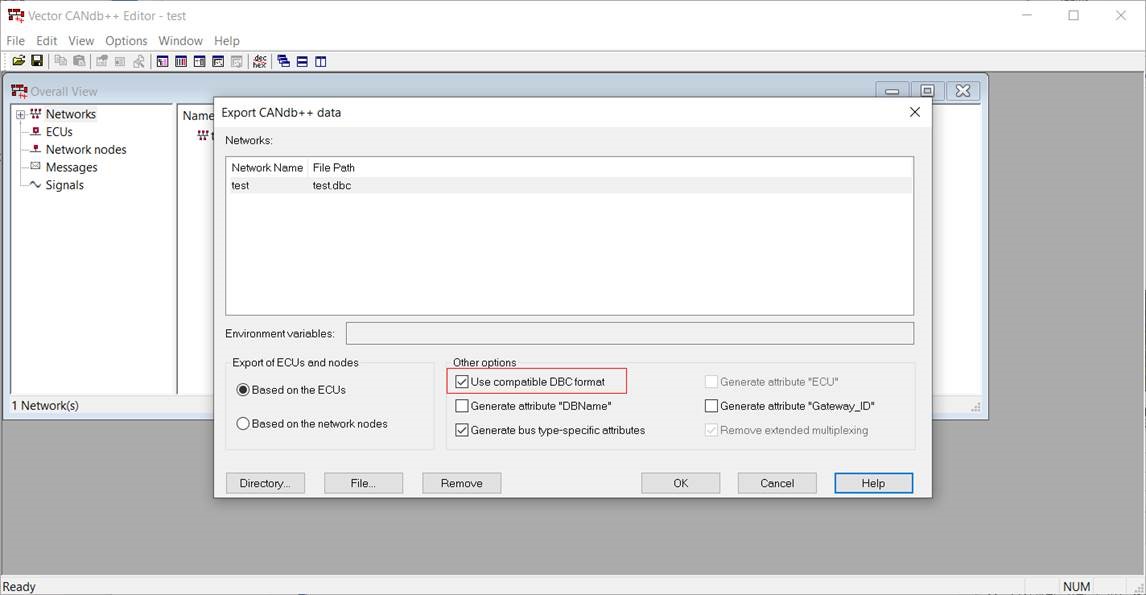Click the Help button in dialog
Screen dimensions: 1146x595
point(873,483)
